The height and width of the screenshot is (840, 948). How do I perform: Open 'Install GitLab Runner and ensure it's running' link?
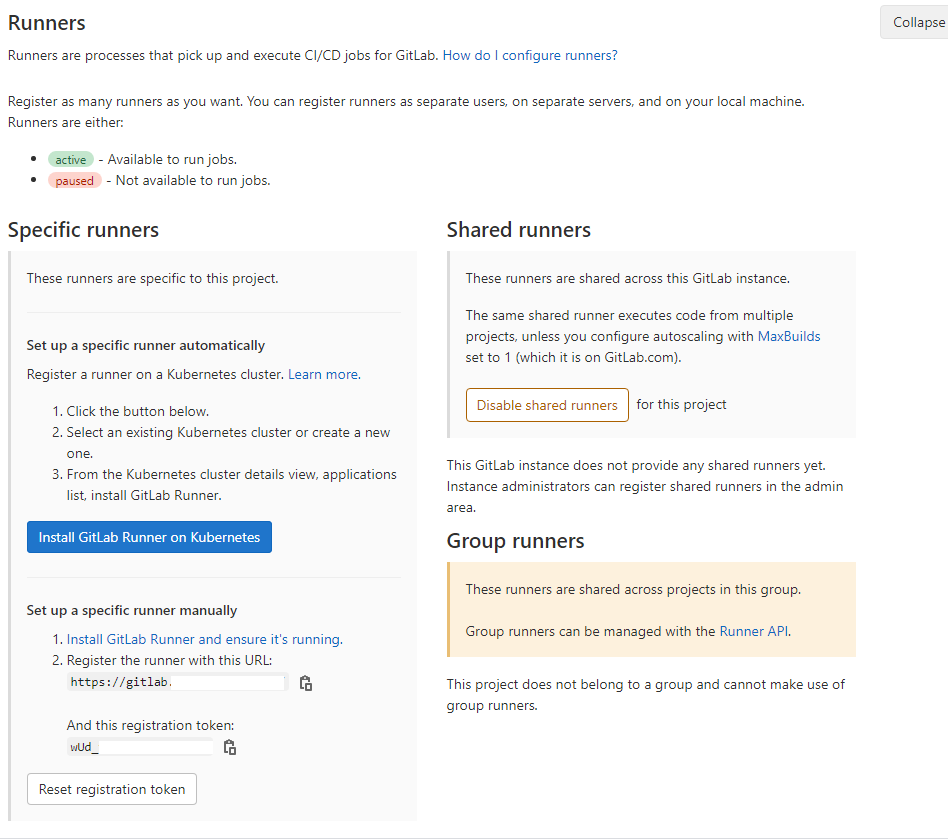(204, 639)
